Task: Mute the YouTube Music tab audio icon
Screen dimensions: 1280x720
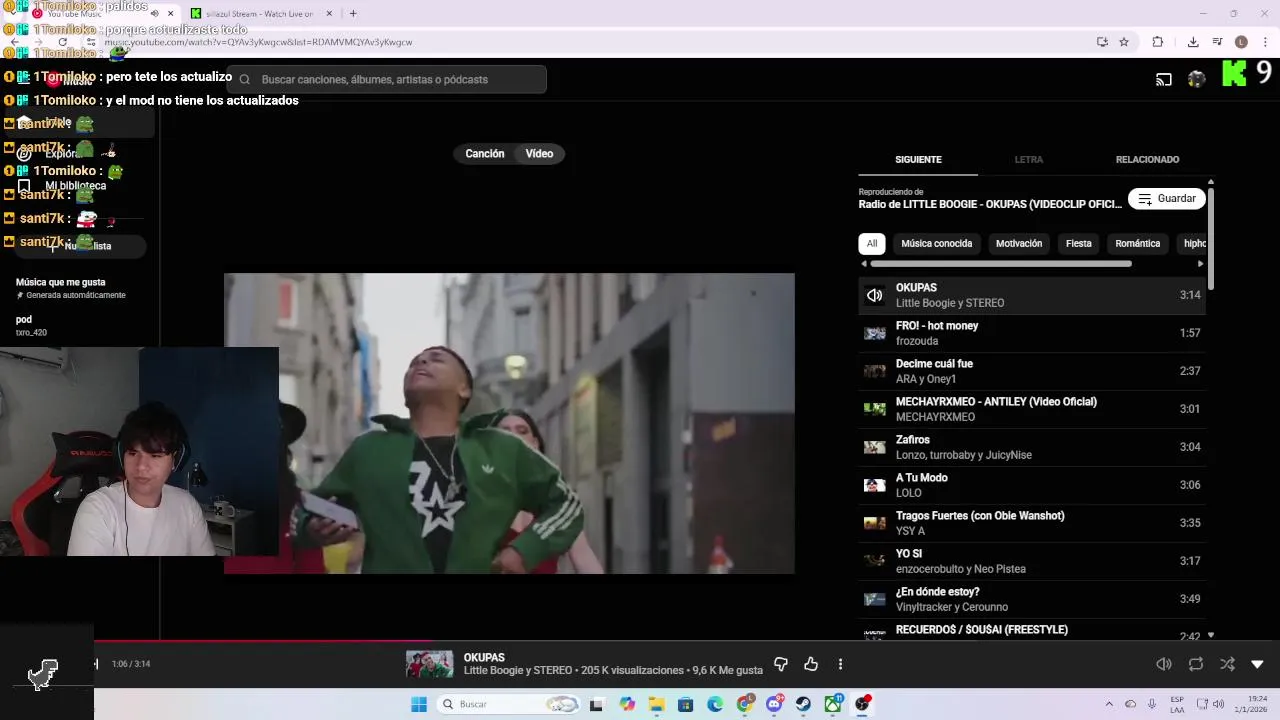Action: click(154, 13)
